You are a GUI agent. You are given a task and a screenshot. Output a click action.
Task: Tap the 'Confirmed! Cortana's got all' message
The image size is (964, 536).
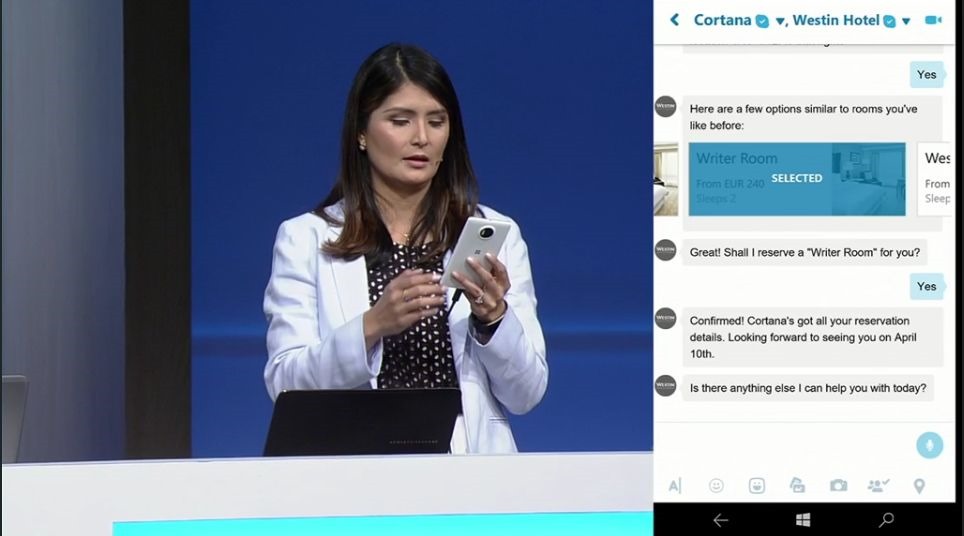(x=812, y=337)
